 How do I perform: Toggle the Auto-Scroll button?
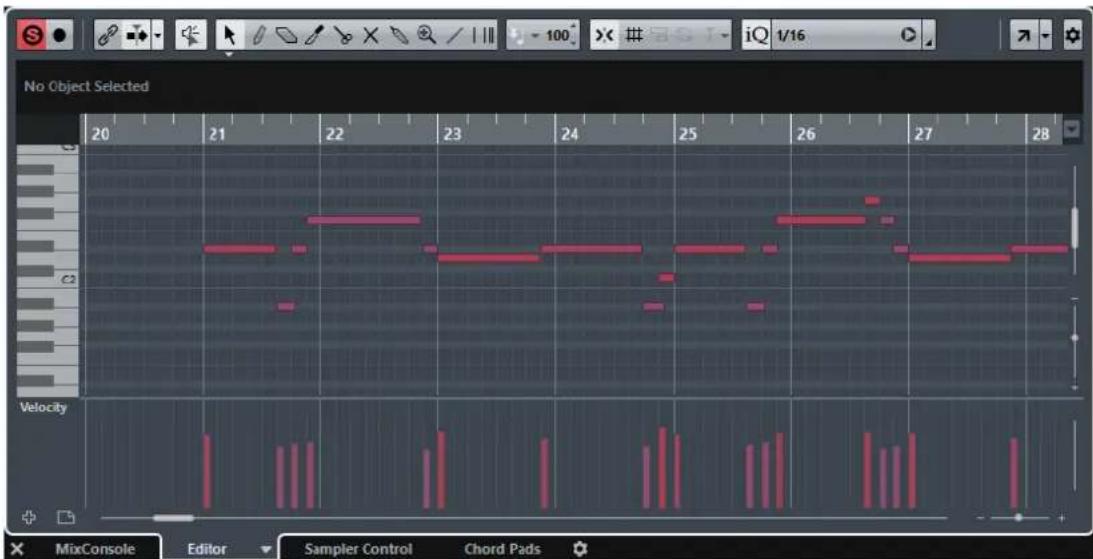(135, 35)
